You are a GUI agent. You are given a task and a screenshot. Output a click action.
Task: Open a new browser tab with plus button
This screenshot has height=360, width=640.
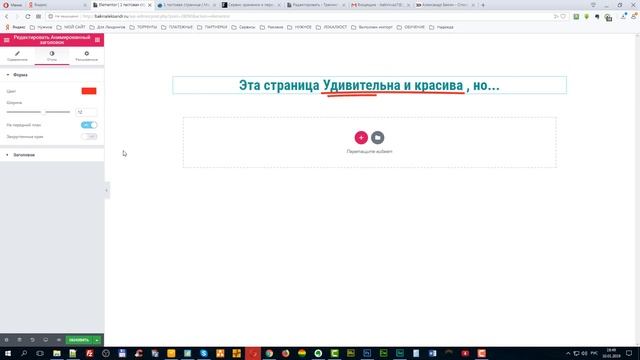click(483, 5)
